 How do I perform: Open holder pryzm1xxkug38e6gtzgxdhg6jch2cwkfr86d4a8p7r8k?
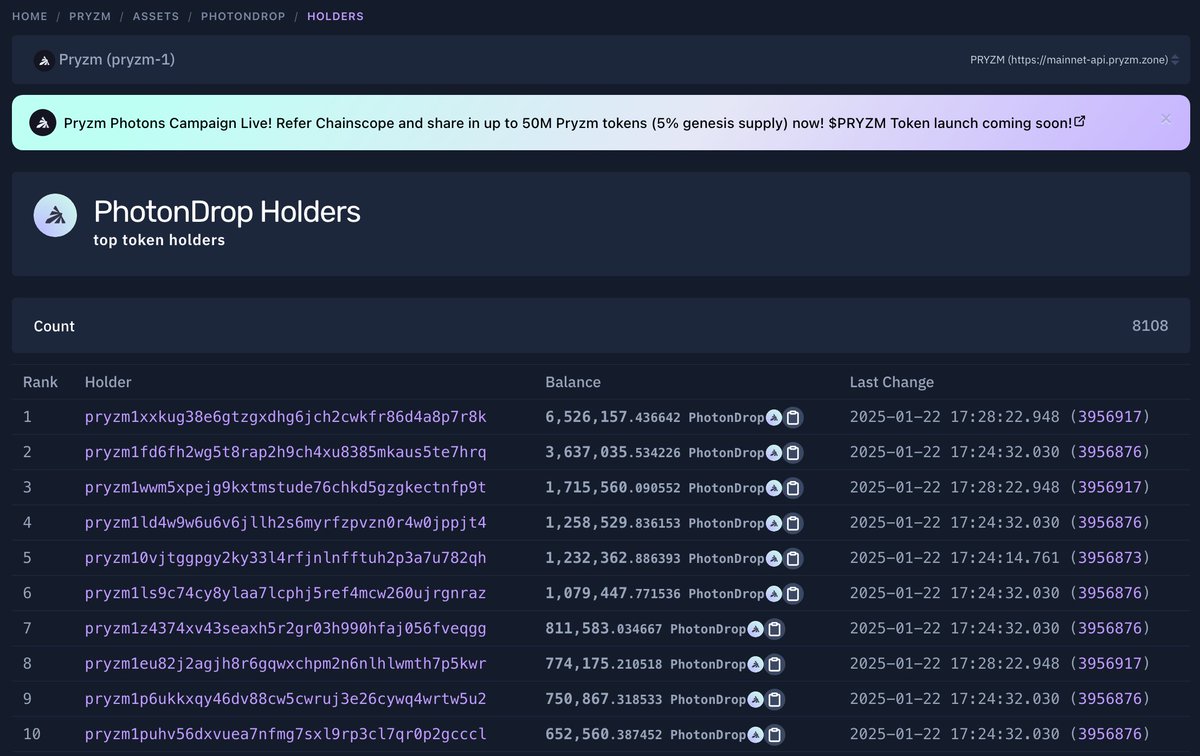pos(286,417)
